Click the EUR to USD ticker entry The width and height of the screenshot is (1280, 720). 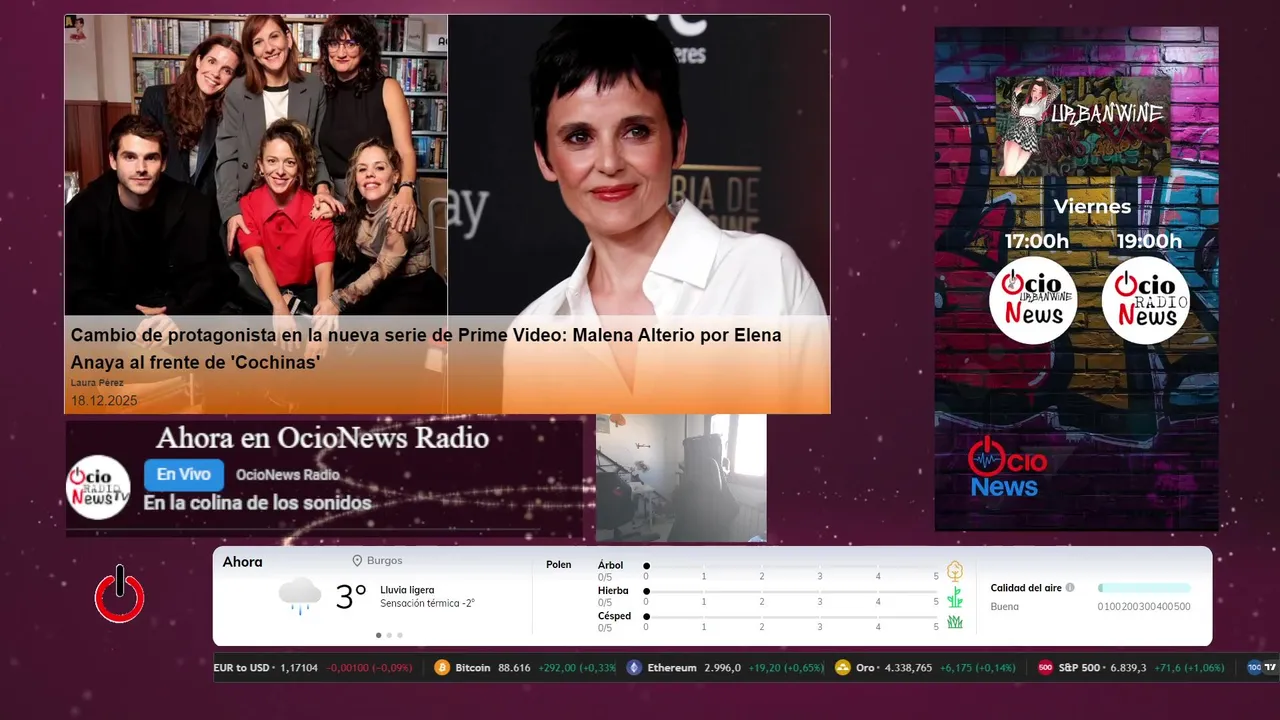coord(313,667)
